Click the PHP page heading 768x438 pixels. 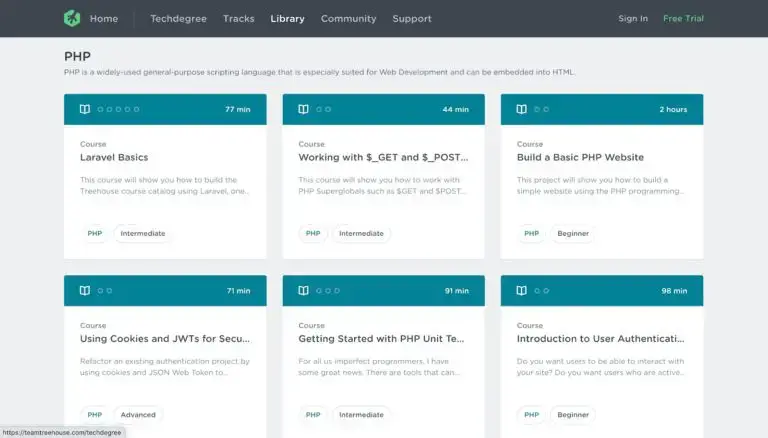pos(77,56)
